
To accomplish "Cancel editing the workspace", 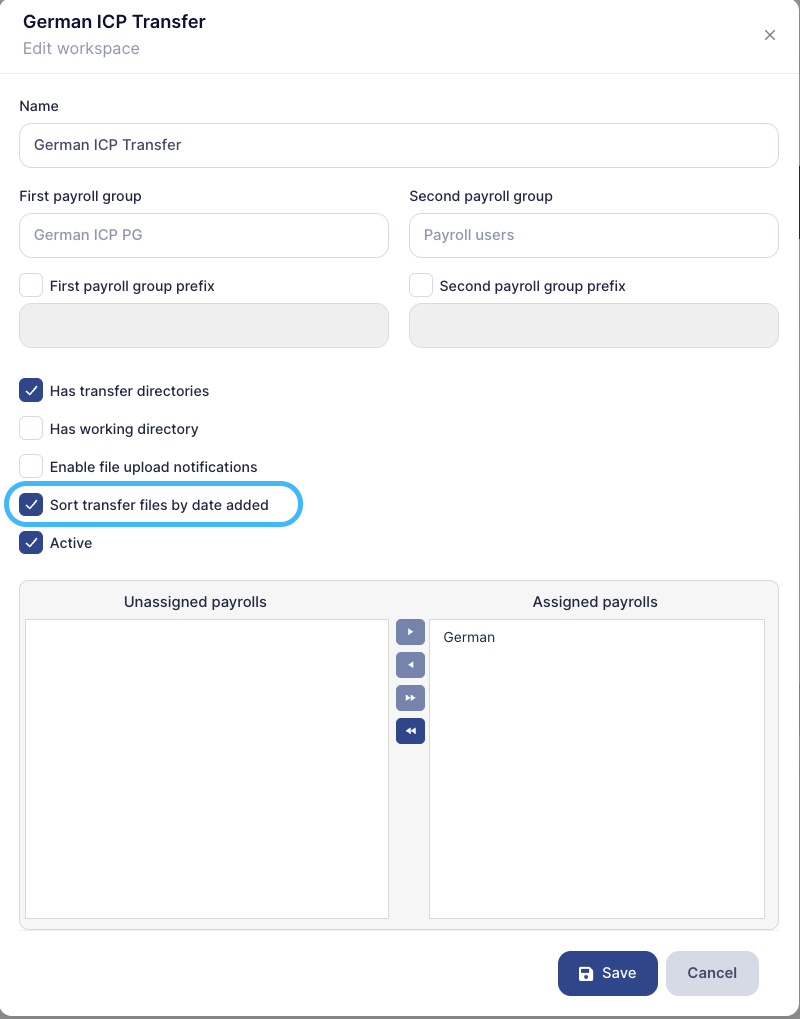I will coord(712,973).
